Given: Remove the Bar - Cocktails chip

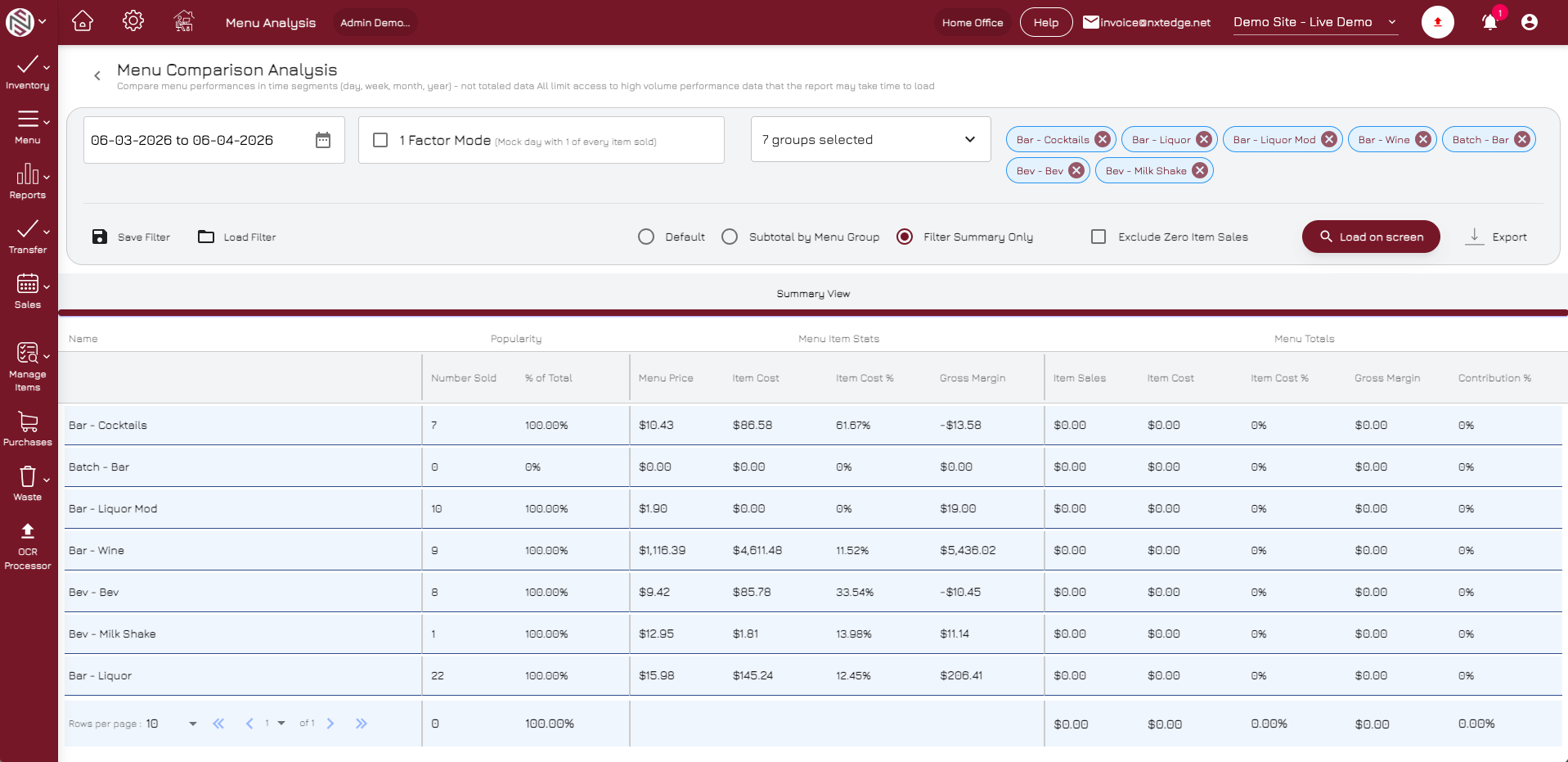Looking at the screenshot, I should click(x=1103, y=139).
